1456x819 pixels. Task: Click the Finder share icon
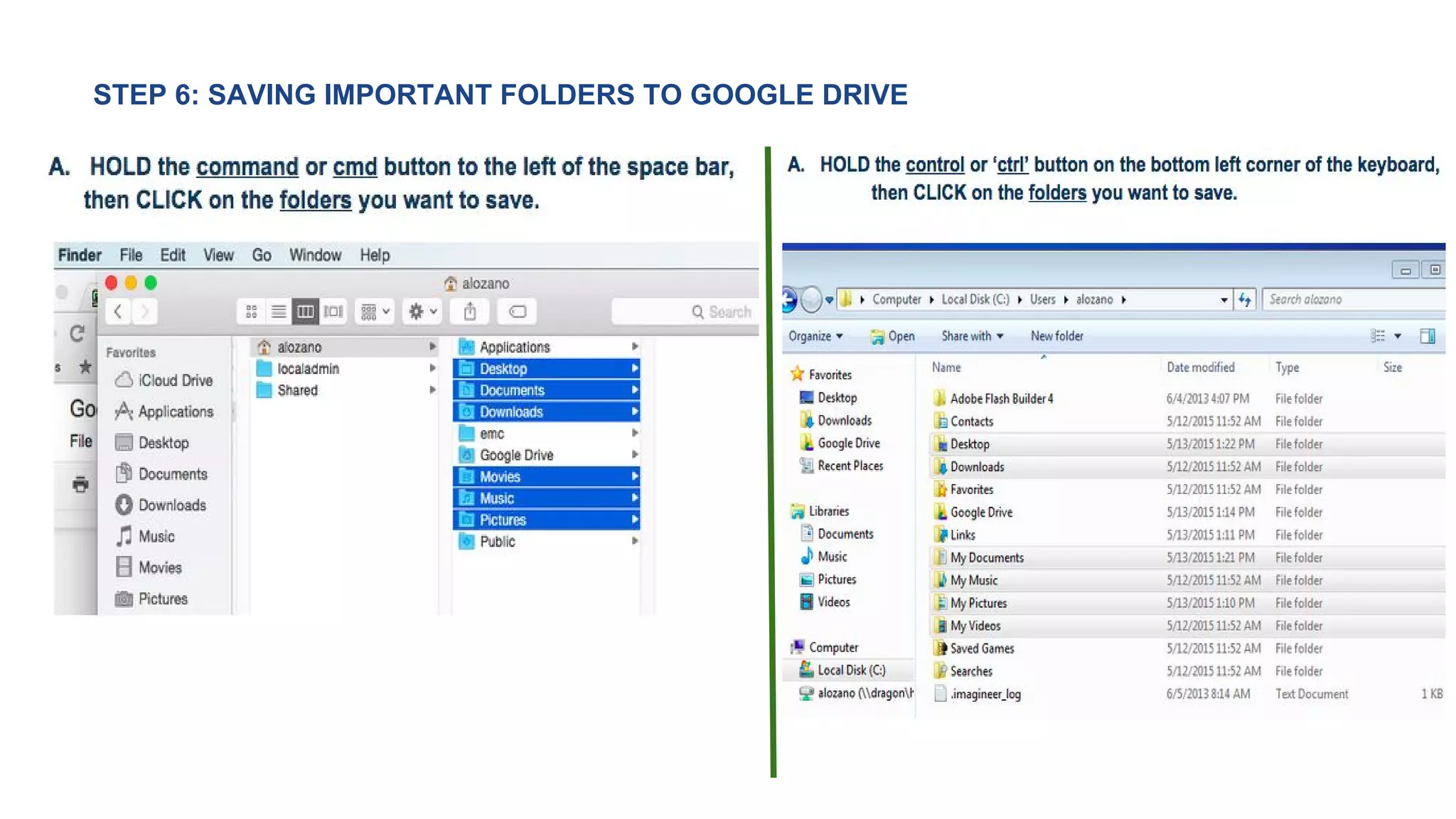470,311
